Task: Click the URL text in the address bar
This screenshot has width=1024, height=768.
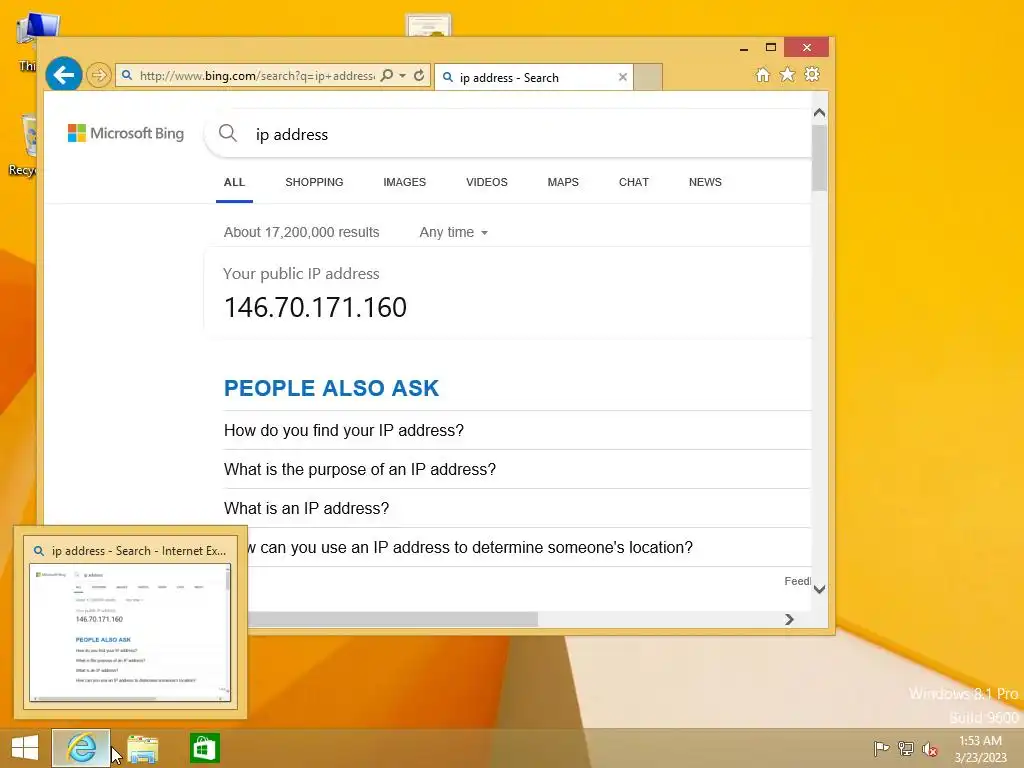Action: (x=257, y=76)
